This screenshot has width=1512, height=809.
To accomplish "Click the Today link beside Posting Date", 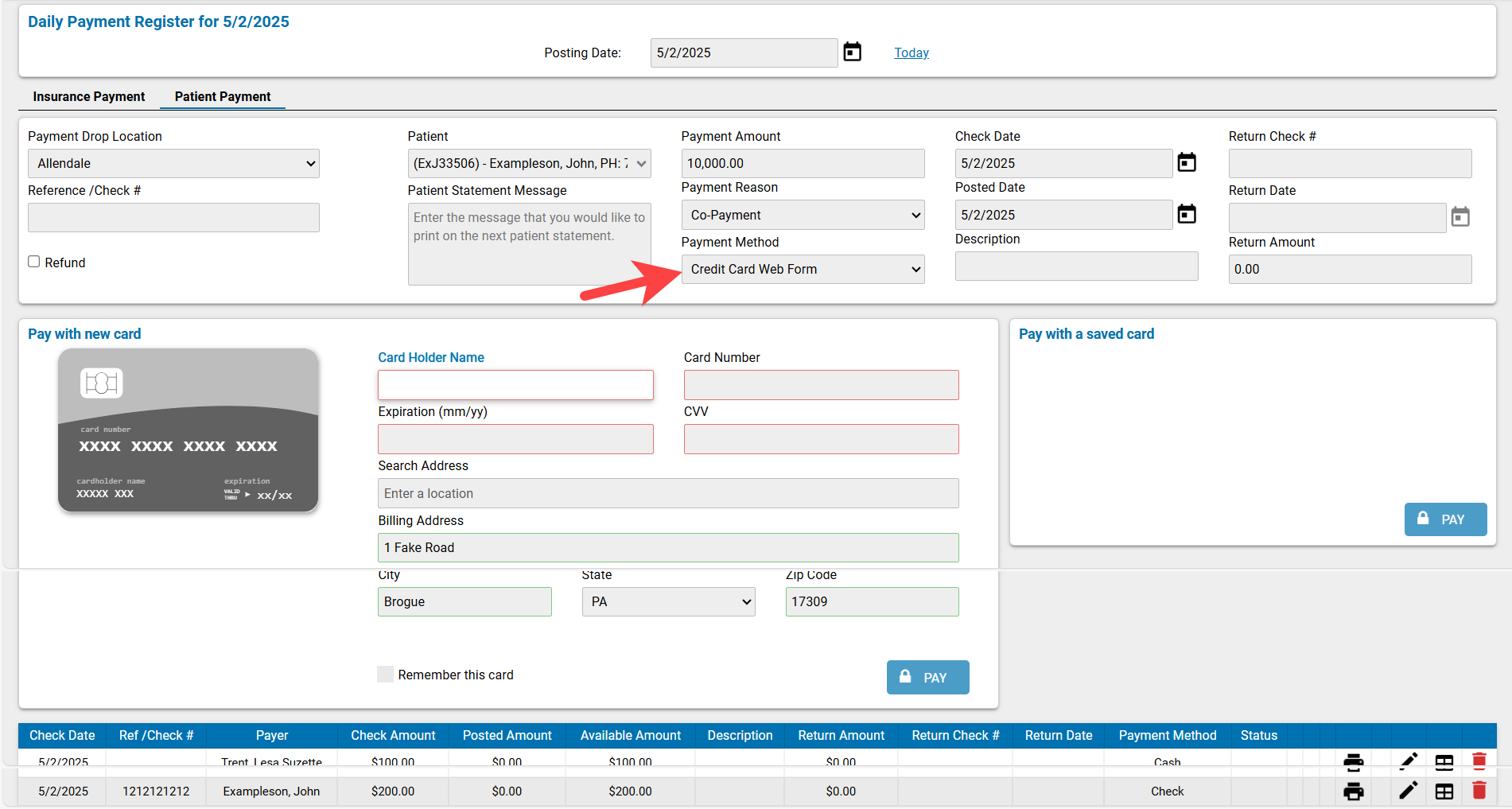I will pos(911,52).
